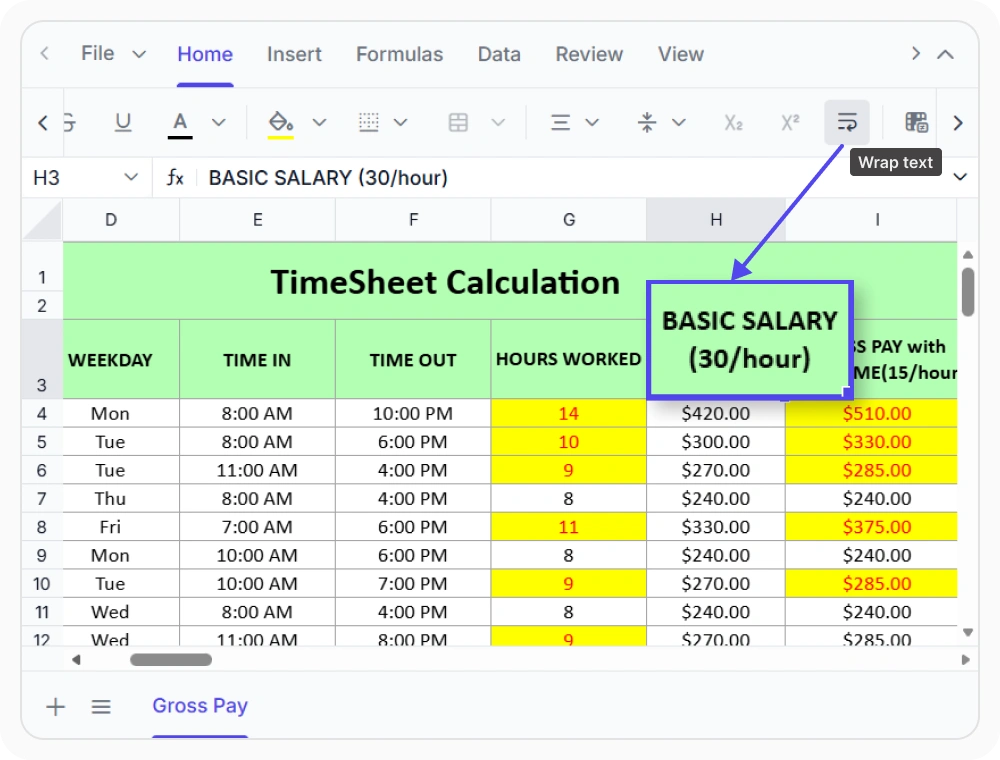
Task: Select the 7:00 AM time in cell
Action: click(x=257, y=527)
